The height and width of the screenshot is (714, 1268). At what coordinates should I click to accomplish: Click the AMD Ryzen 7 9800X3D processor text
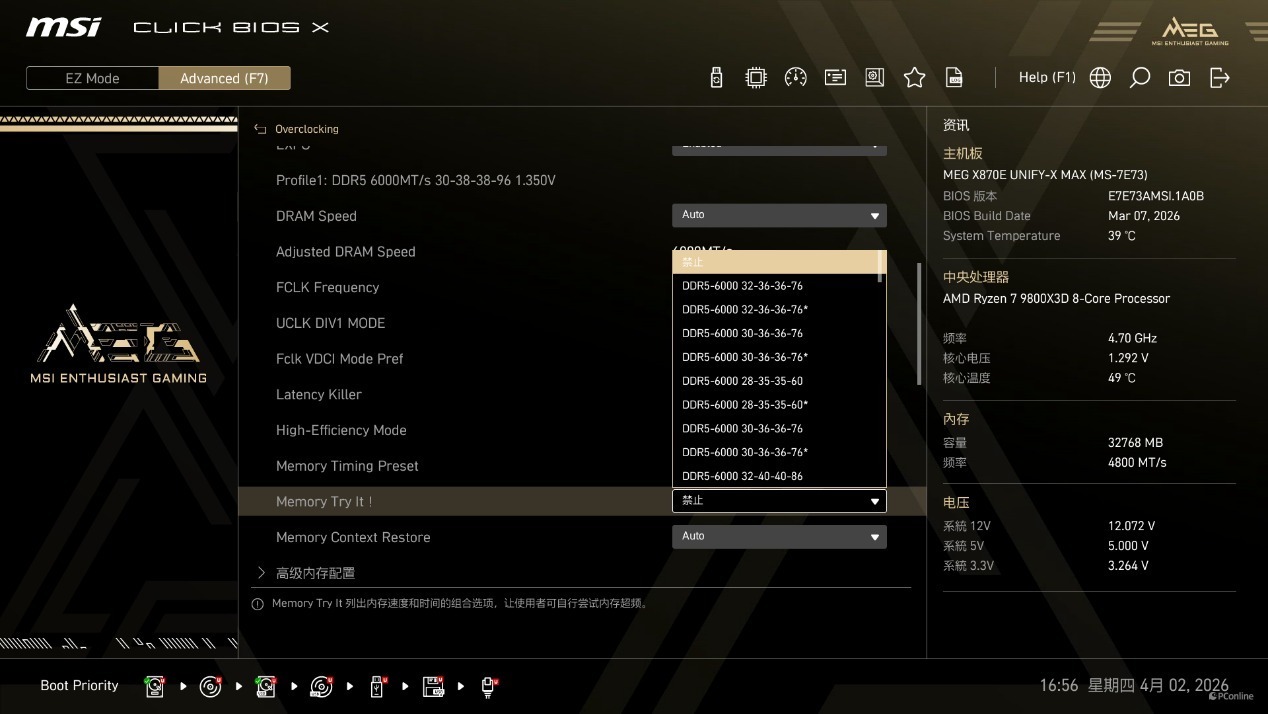coord(1056,298)
